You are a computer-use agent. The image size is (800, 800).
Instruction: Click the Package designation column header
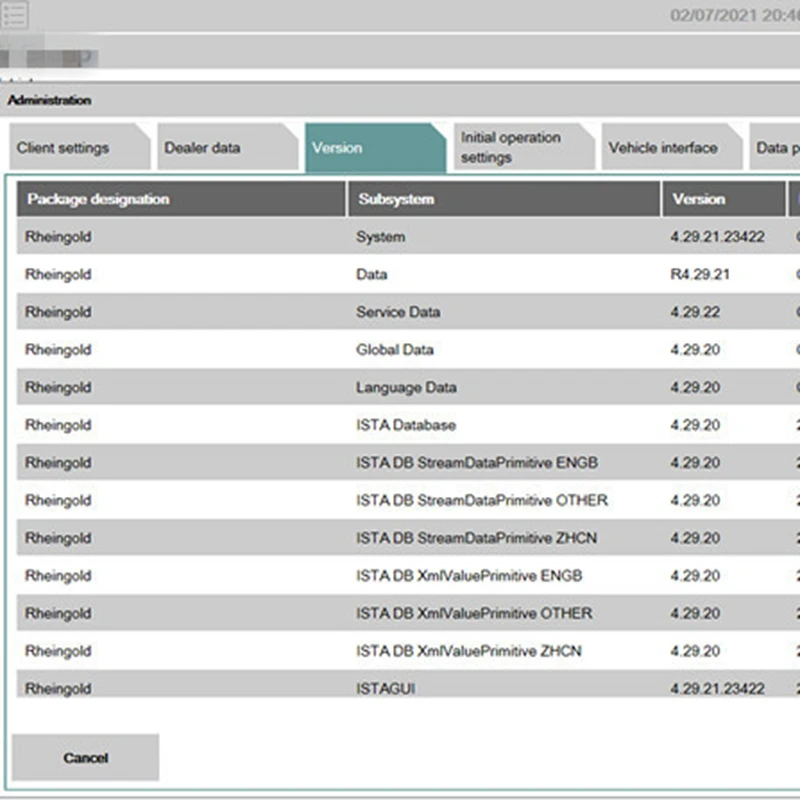pos(181,199)
